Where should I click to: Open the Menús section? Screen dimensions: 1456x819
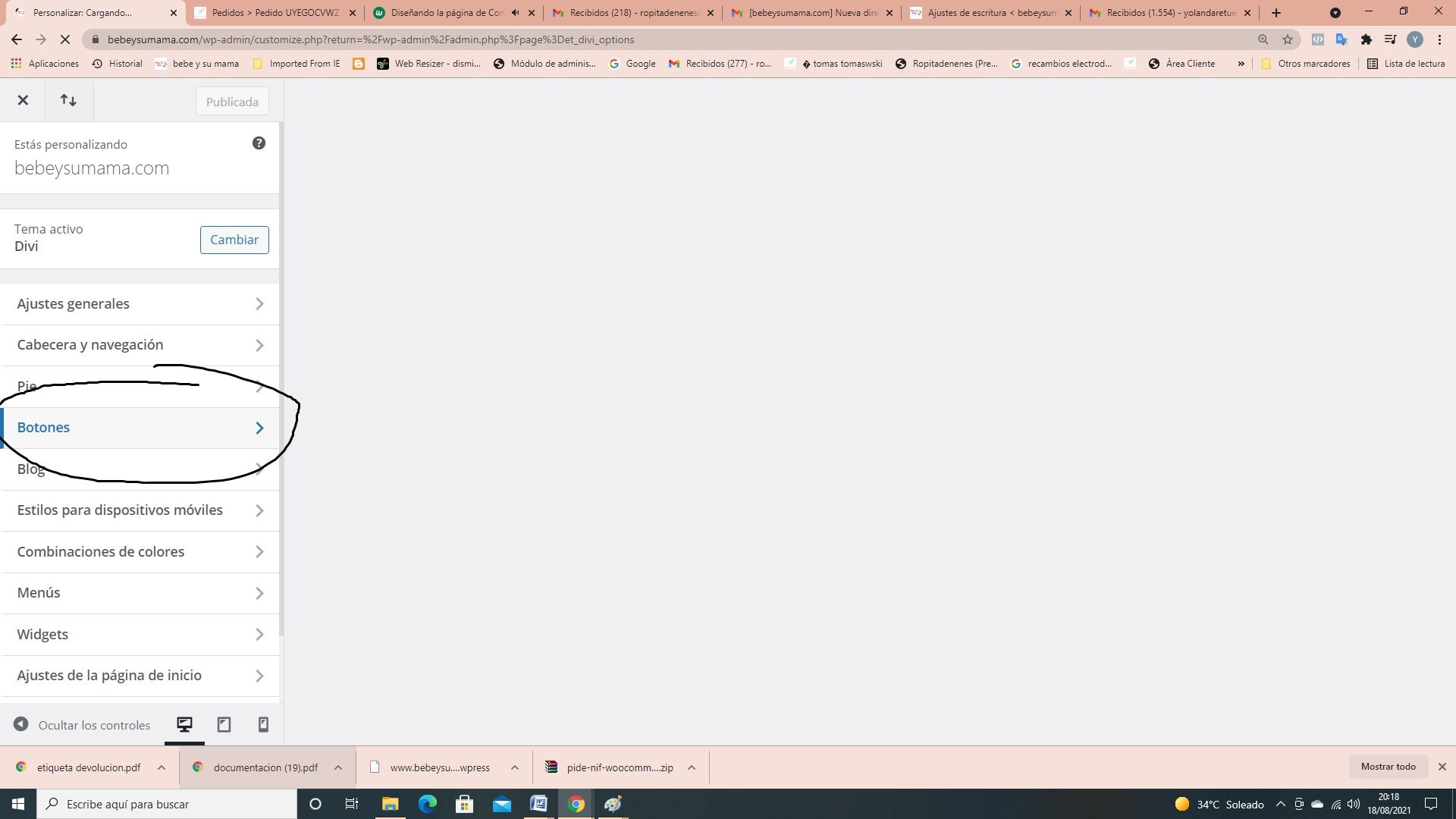coord(140,593)
